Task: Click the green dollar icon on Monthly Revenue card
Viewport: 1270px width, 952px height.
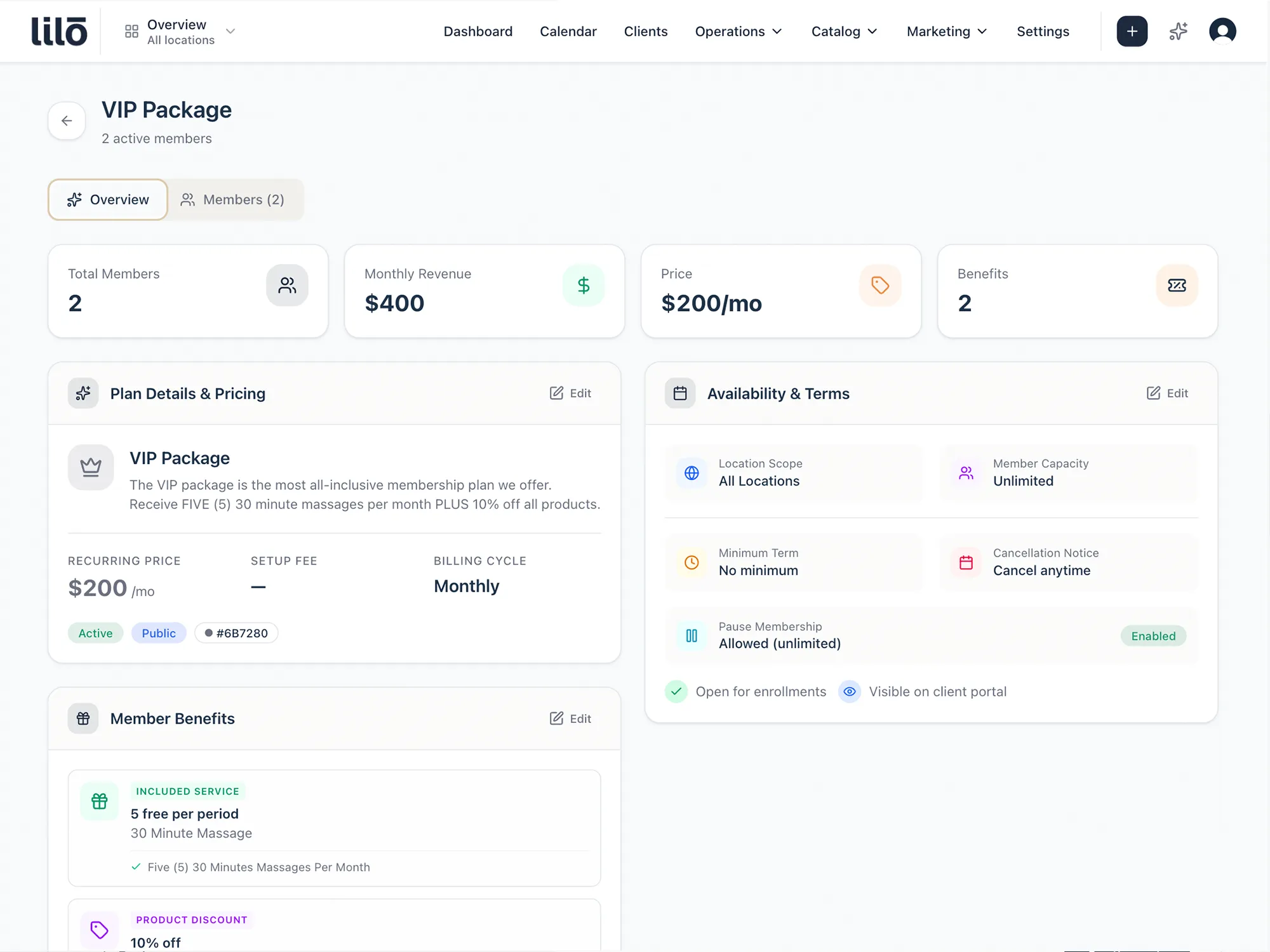Action: click(584, 285)
